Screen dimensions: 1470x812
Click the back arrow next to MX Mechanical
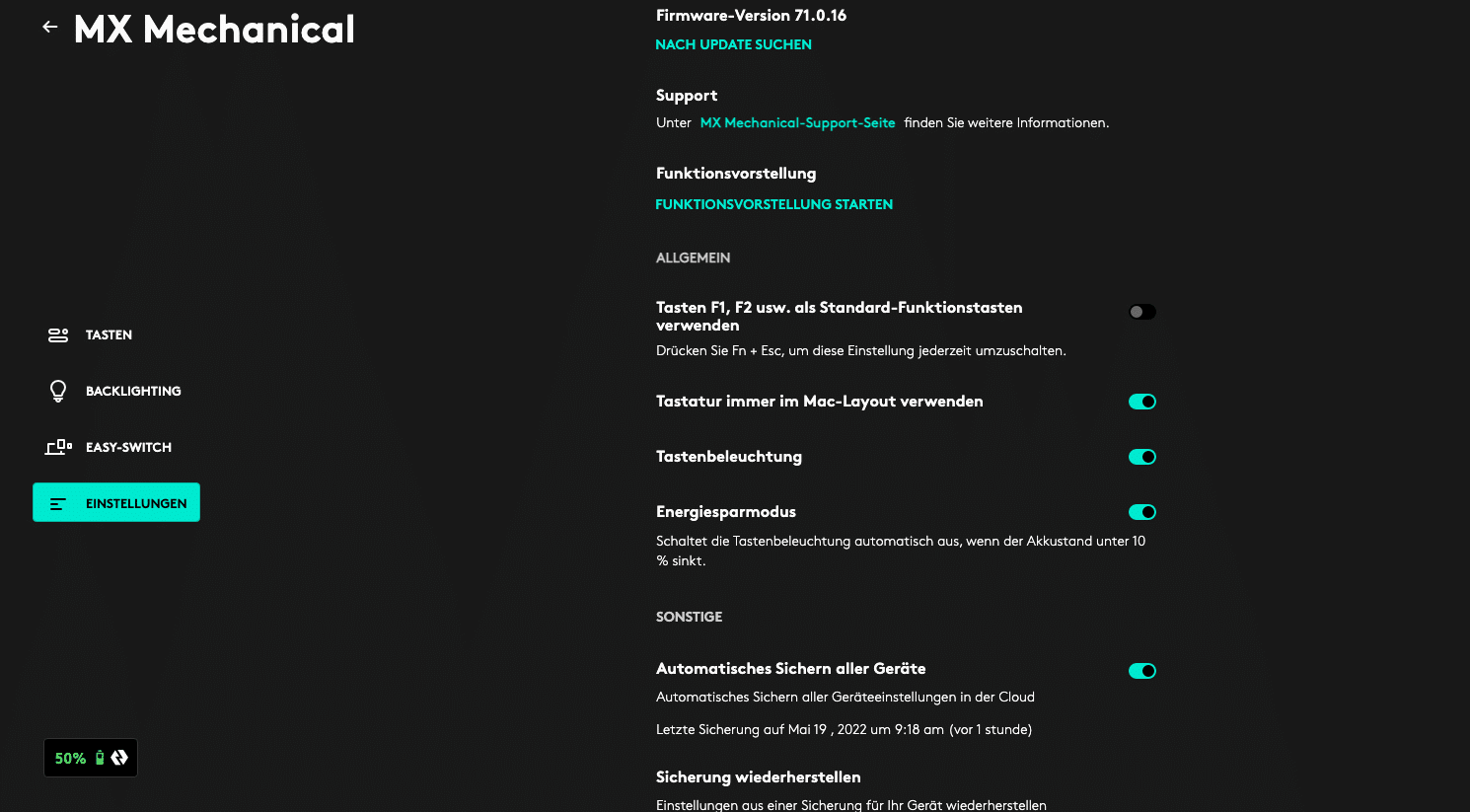50,28
